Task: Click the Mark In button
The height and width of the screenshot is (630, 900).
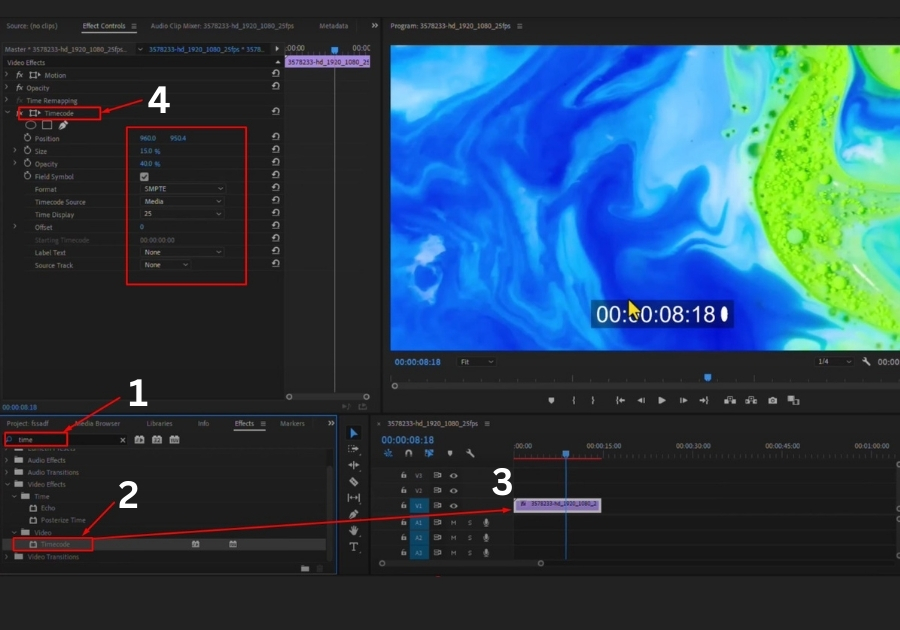Action: 573,400
